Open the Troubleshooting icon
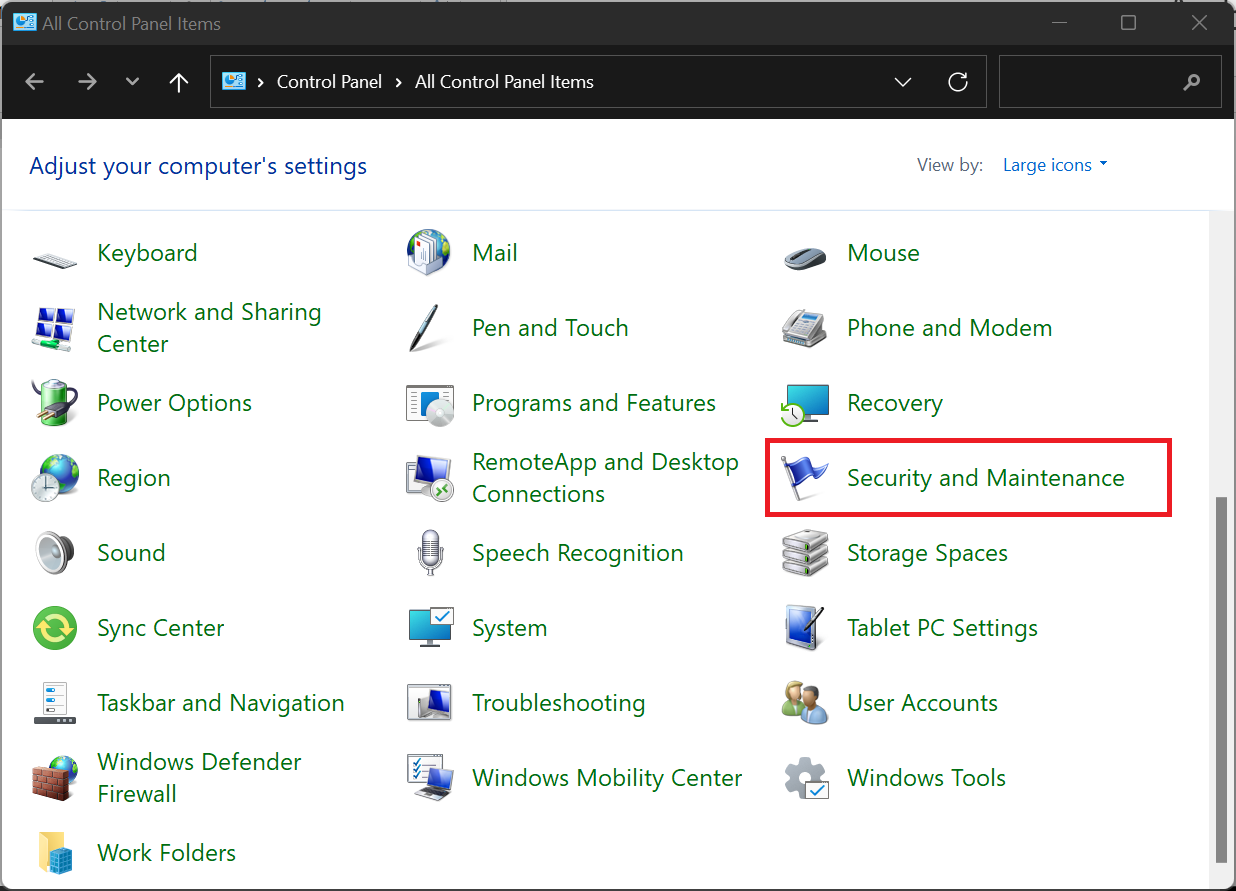The image size is (1236, 891). (430, 703)
